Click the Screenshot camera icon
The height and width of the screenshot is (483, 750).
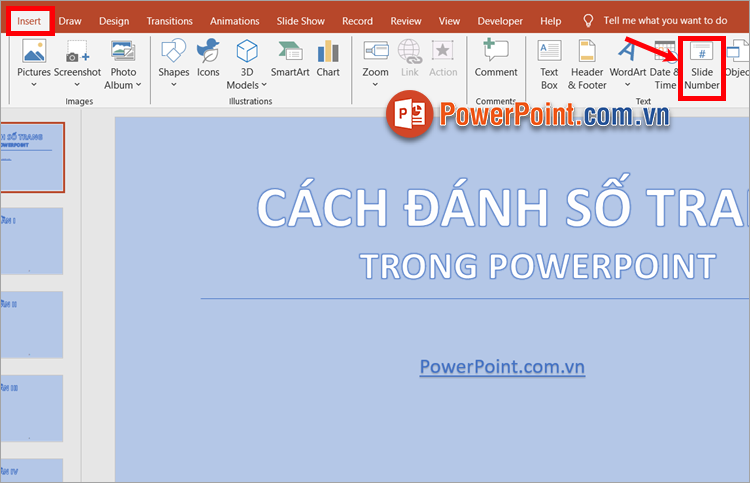(x=77, y=52)
